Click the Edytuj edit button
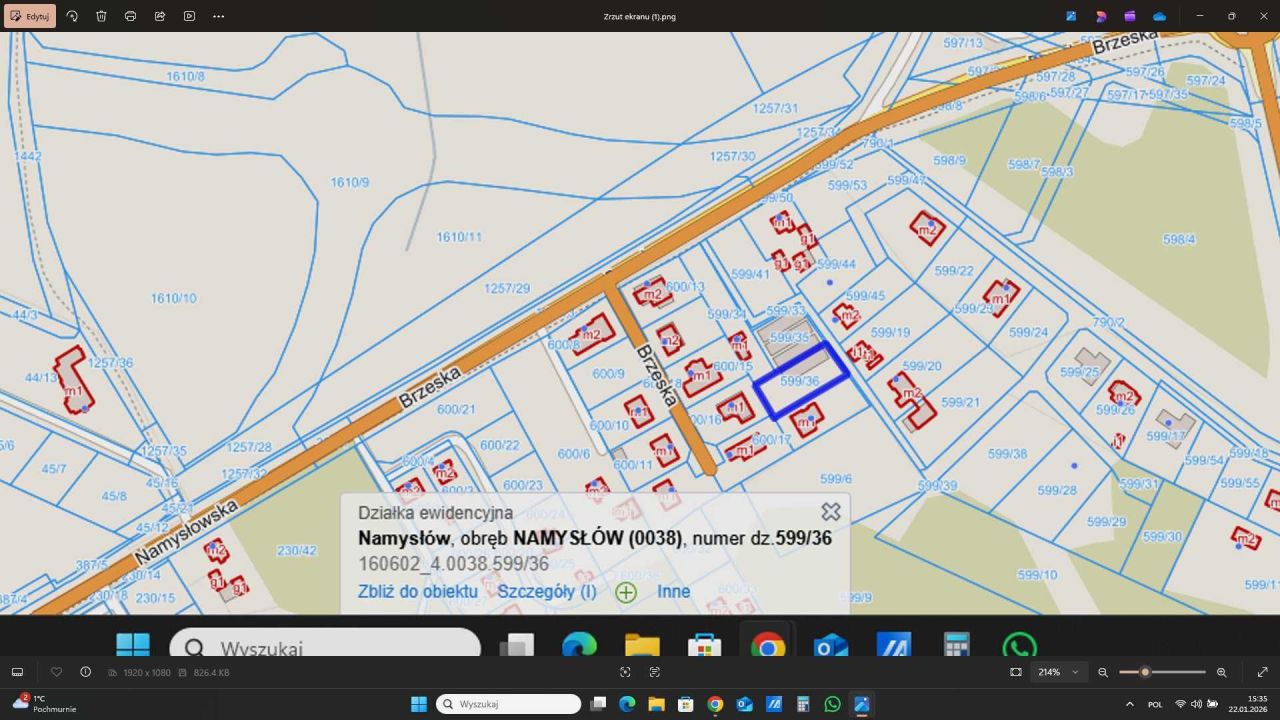Viewport: 1280px width, 720px height. pyautogui.click(x=30, y=16)
